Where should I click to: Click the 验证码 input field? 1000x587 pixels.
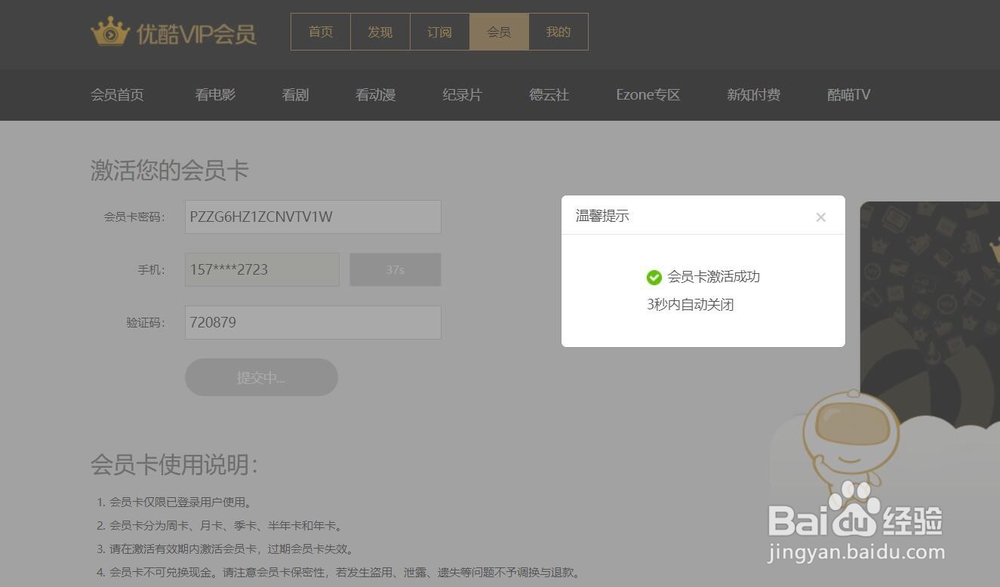[x=313, y=322]
